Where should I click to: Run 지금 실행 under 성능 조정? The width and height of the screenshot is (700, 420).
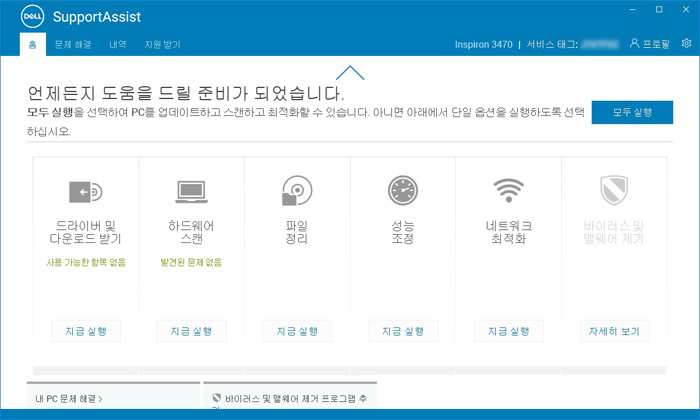coord(403,331)
